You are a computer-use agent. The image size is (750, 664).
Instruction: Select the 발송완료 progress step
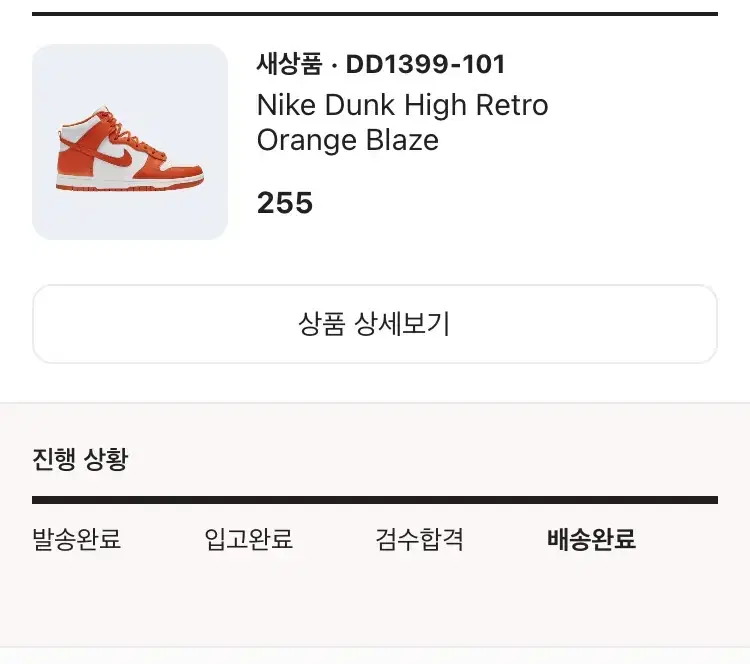[x=77, y=539]
